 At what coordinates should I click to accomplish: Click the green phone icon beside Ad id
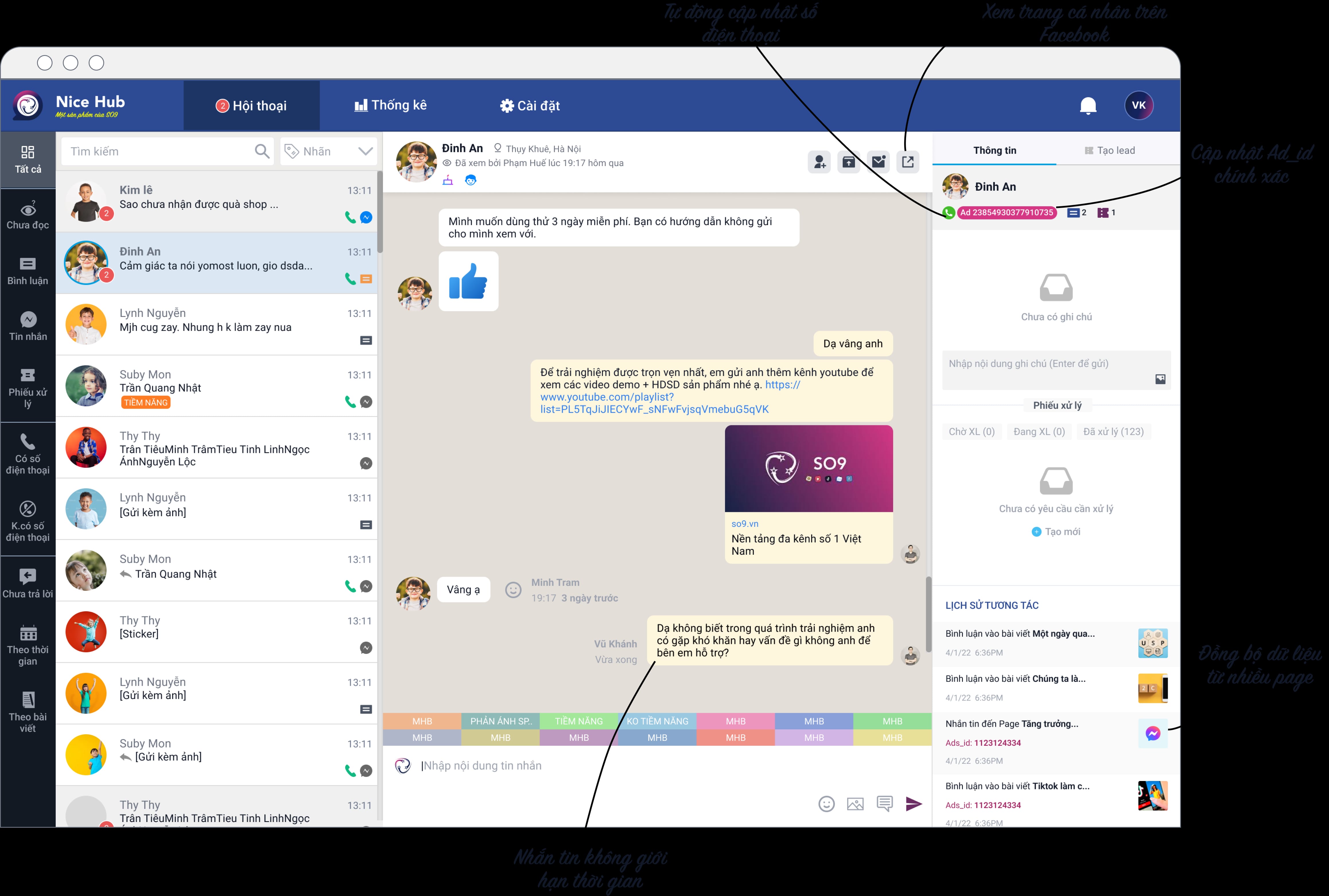(949, 213)
